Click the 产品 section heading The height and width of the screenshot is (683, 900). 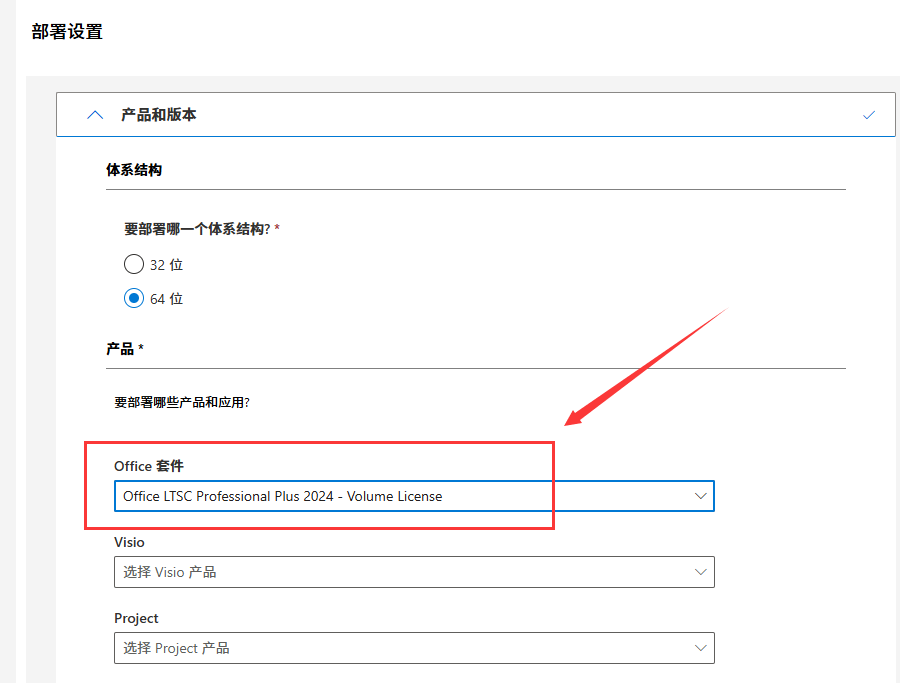click(x=120, y=349)
